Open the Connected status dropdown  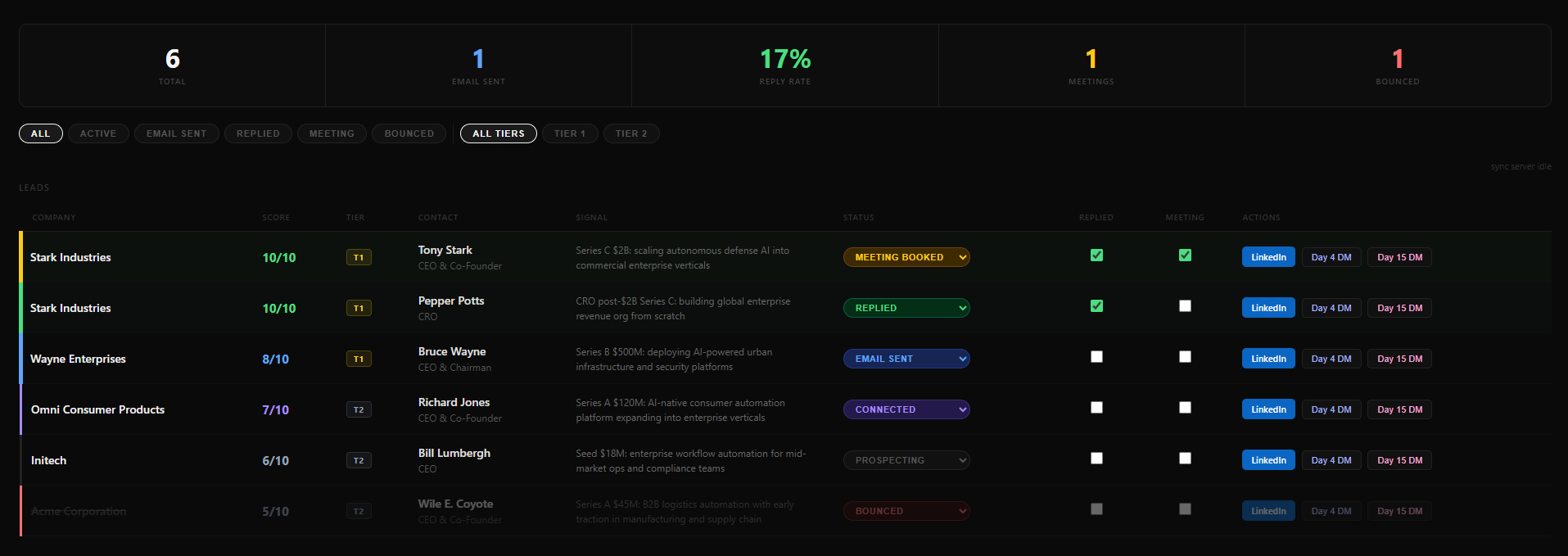(x=906, y=409)
